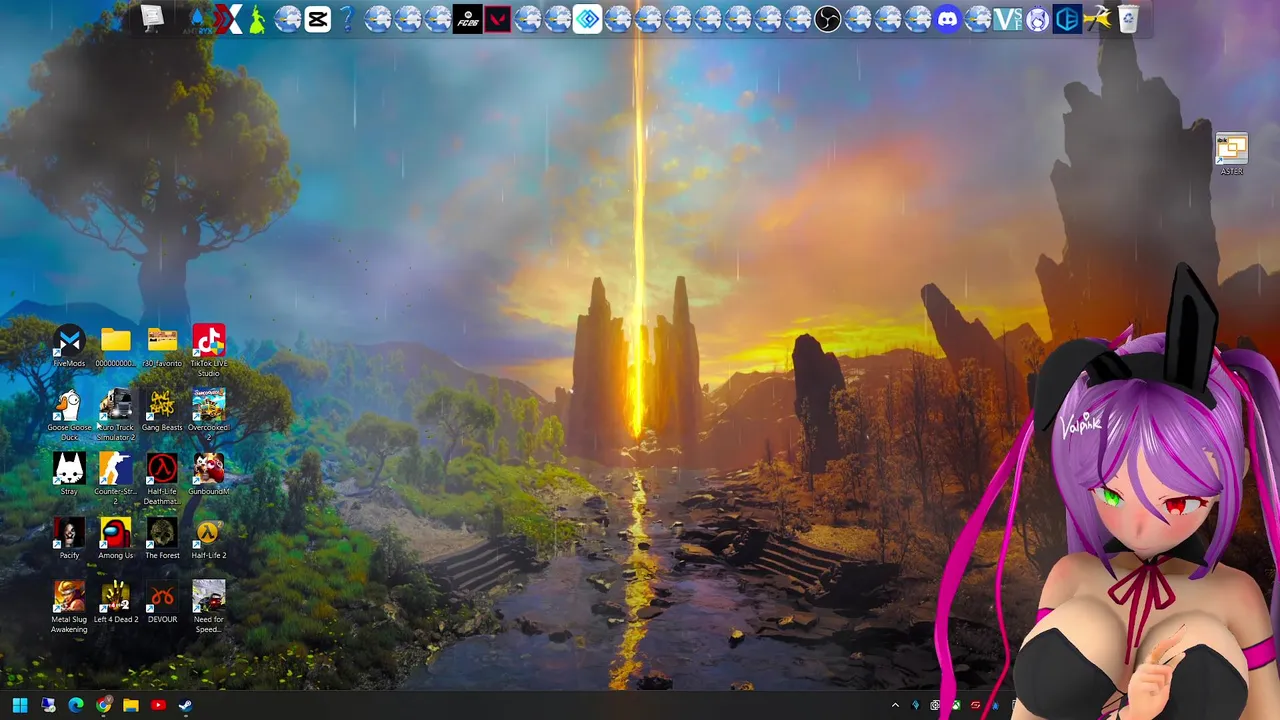
Task: Launch Euro Truck Simulator 2
Action: click(x=115, y=414)
